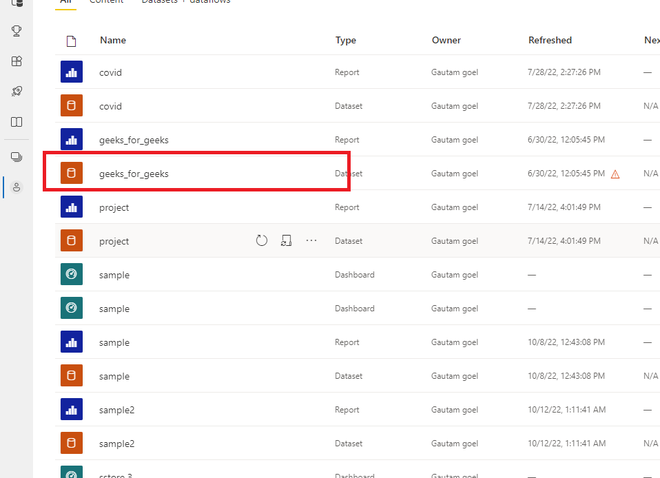The width and height of the screenshot is (660, 478).
Task: Click the geeks_for_geeks Report icon
Action: 72,139
